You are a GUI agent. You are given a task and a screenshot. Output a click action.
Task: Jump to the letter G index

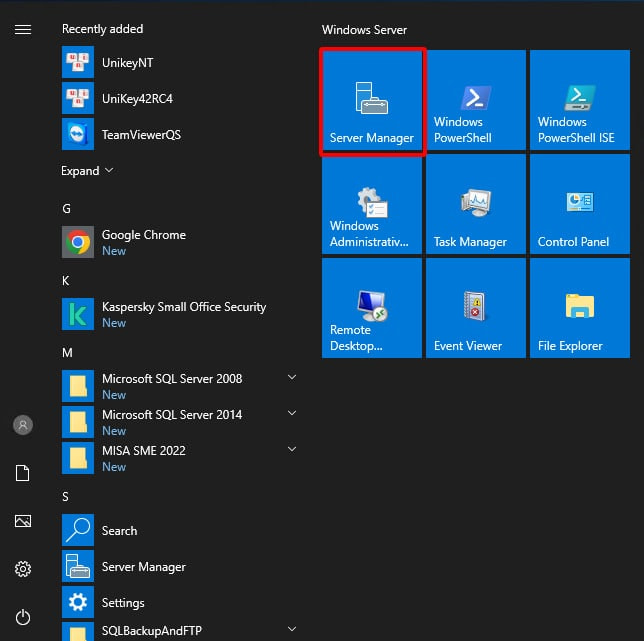tap(67, 209)
